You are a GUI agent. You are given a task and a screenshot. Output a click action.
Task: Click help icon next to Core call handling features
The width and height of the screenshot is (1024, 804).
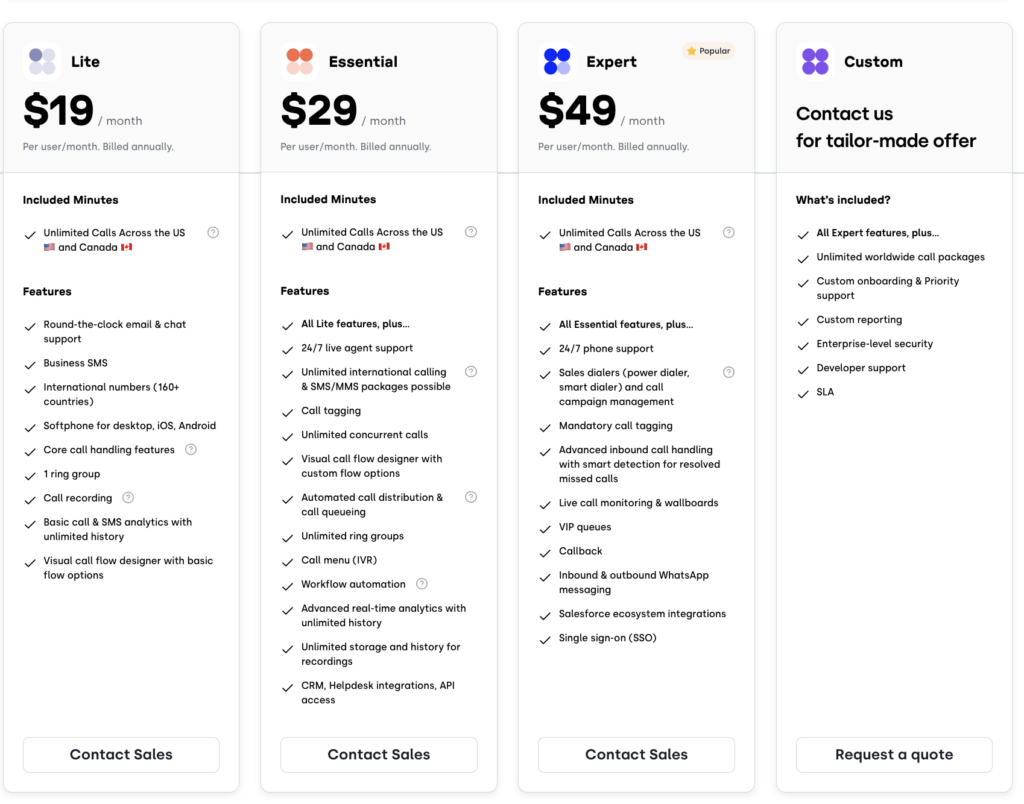[x=191, y=450]
